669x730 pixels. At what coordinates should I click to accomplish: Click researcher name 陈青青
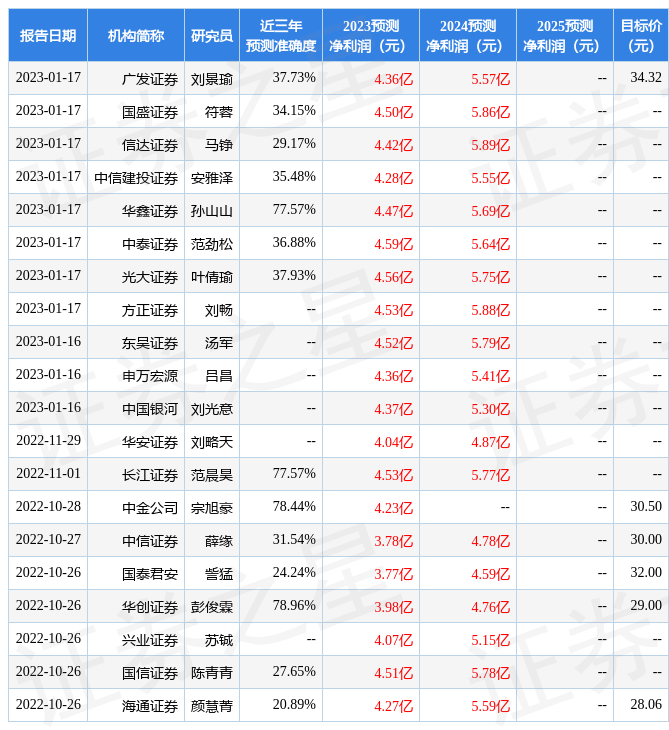coord(212,673)
